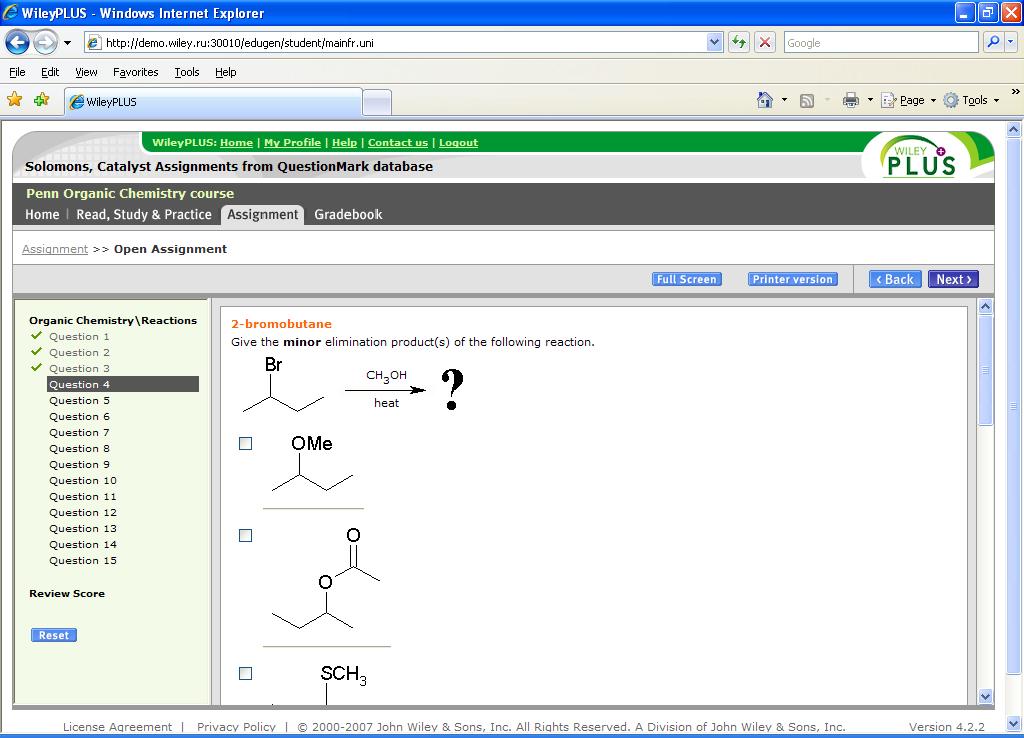Click the WileyPLUS Home link
Viewport: 1024px width, 738px height.
pos(236,142)
